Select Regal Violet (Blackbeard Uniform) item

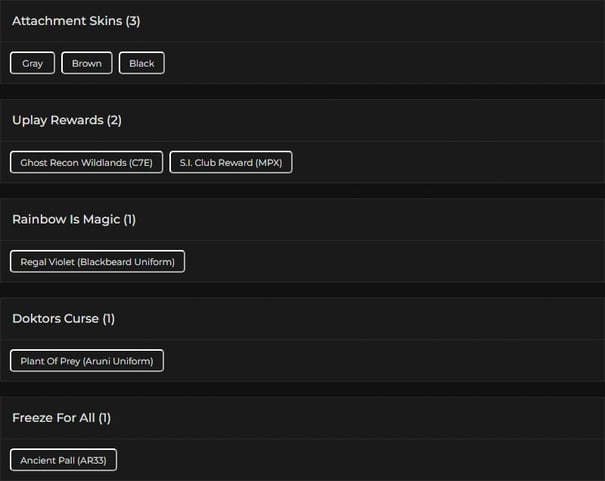click(x=98, y=262)
